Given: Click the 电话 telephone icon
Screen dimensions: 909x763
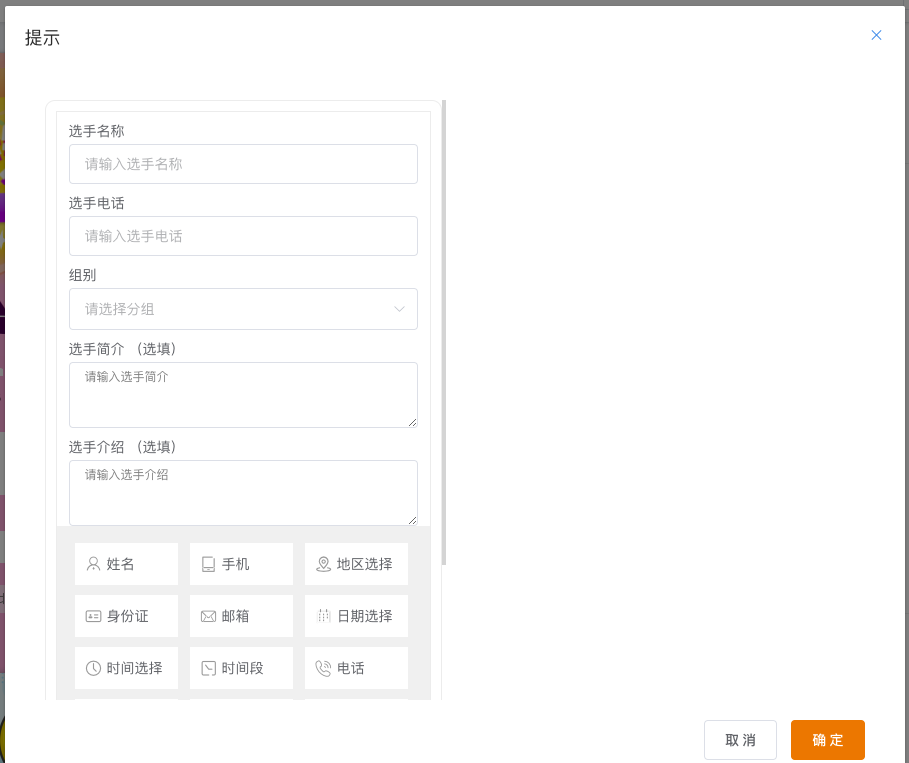Looking at the screenshot, I should point(323,668).
